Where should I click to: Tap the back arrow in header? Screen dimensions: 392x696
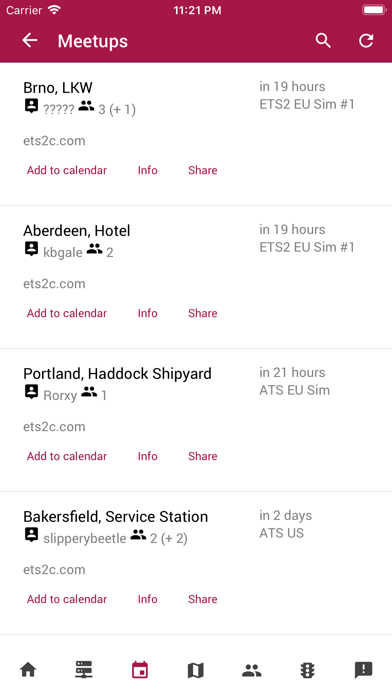30,40
